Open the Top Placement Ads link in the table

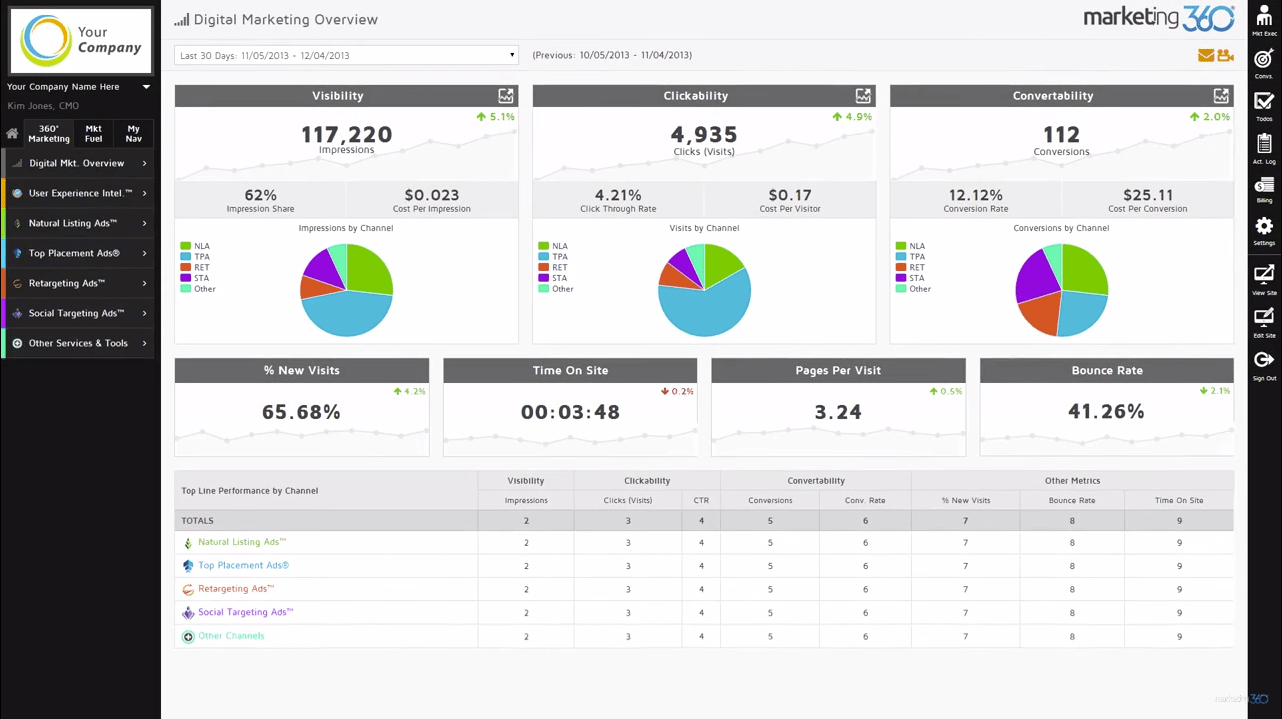pos(243,565)
